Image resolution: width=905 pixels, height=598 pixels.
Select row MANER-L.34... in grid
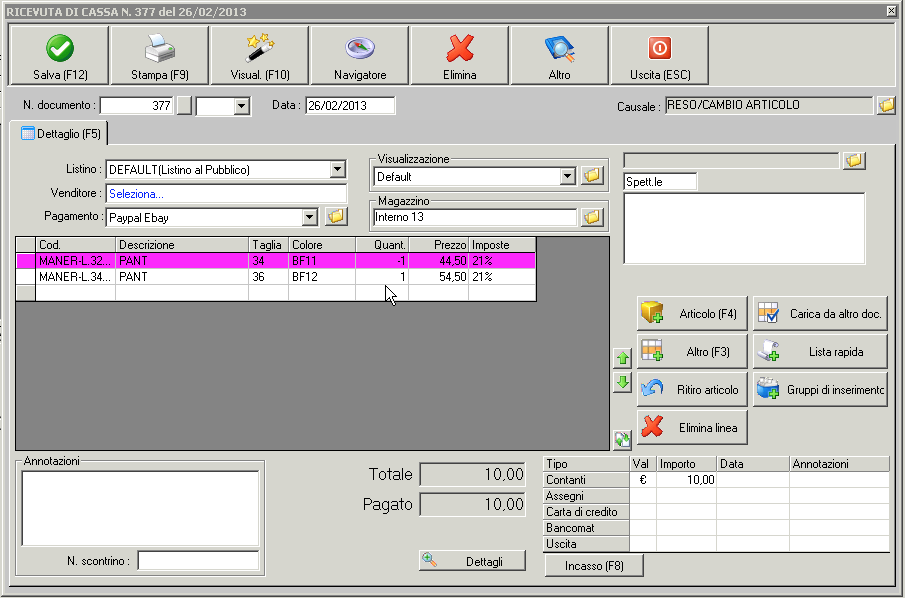click(x=276, y=277)
